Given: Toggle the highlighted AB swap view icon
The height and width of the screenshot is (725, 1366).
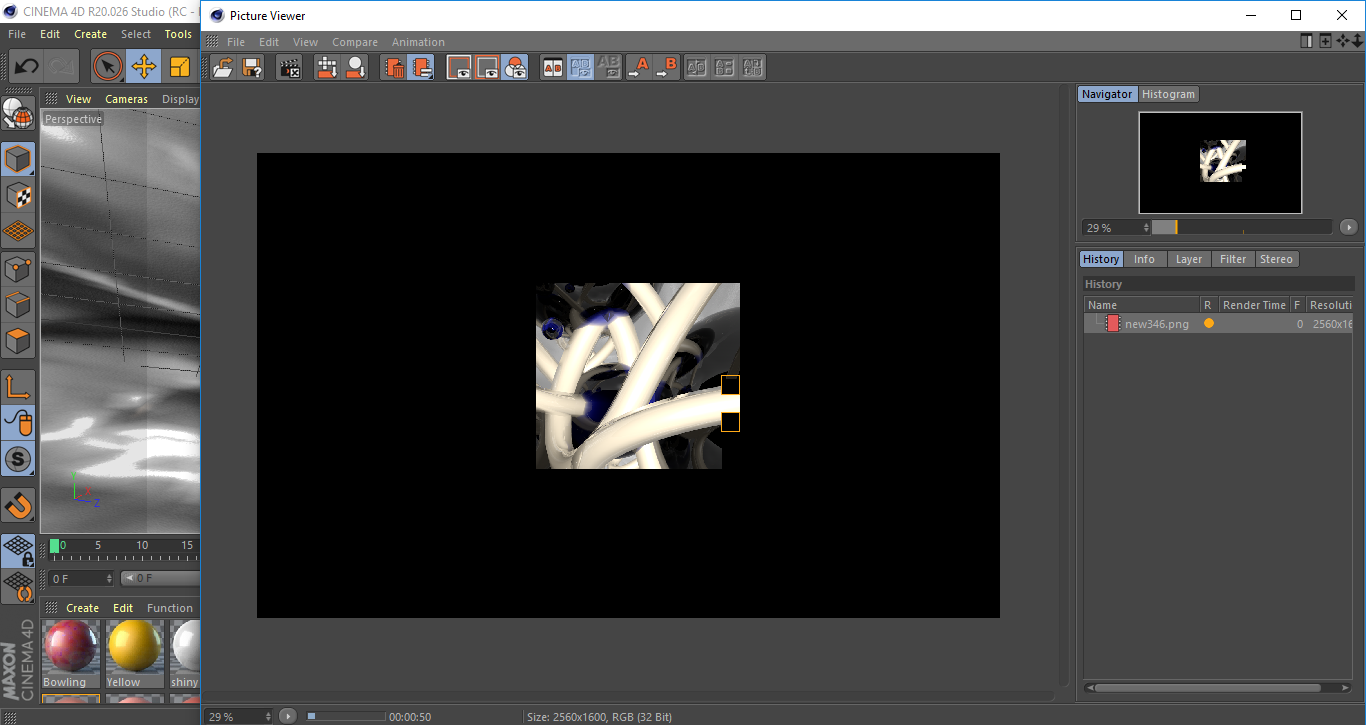Looking at the screenshot, I should coord(580,67).
